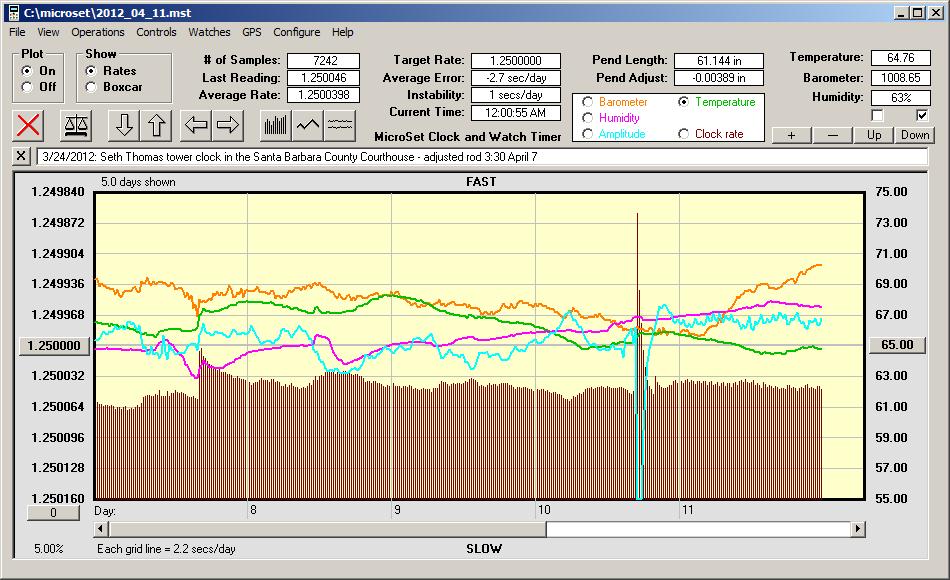Click the plus (+) button
950x580 pixels.
791,135
